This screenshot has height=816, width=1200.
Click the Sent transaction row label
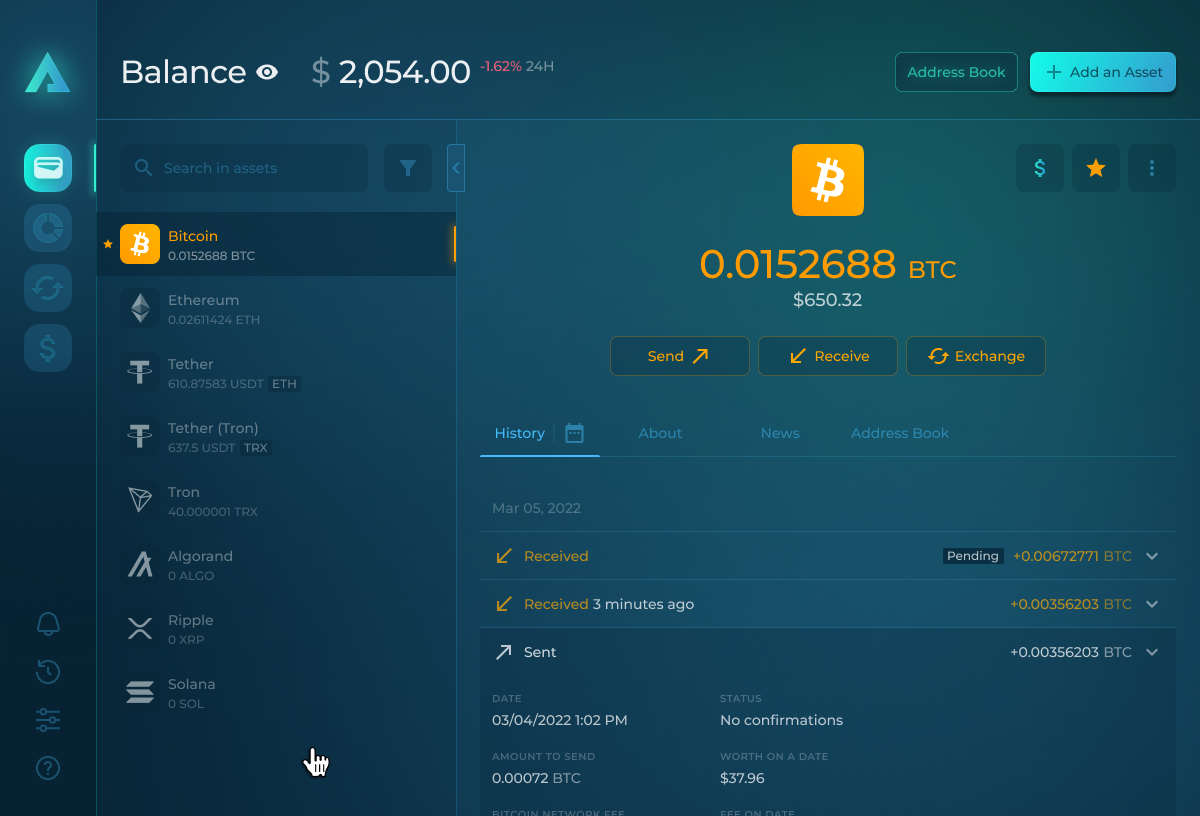(540, 652)
